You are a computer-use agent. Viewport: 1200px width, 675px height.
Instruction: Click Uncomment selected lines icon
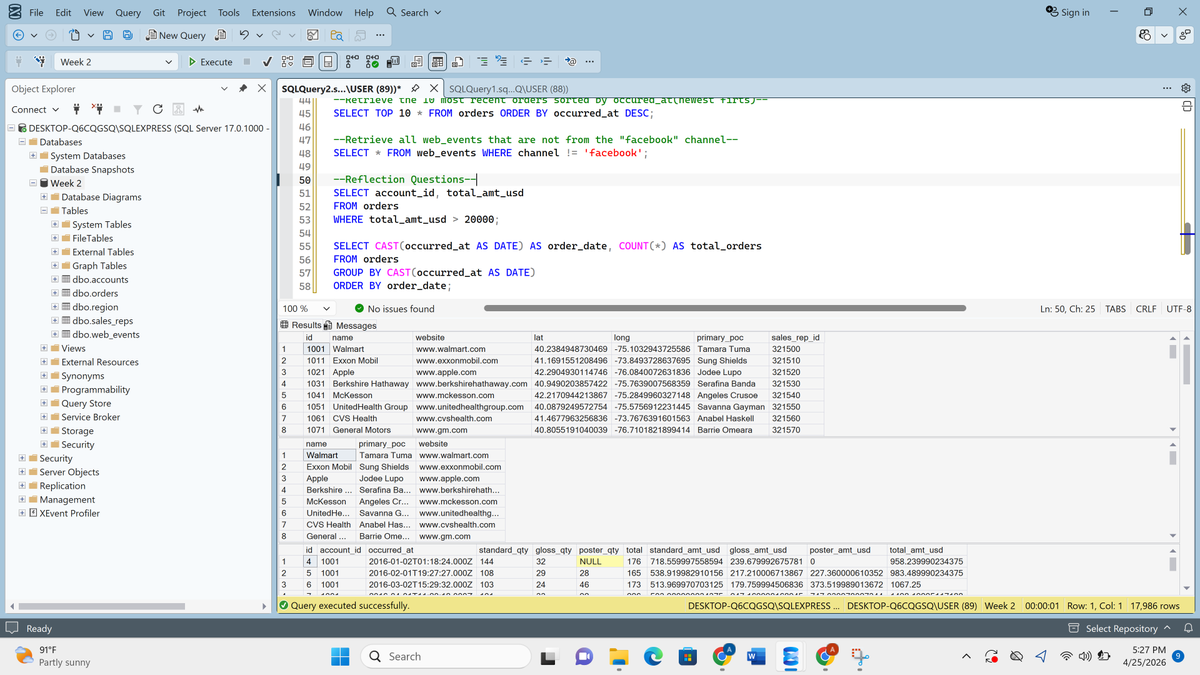tap(502, 62)
